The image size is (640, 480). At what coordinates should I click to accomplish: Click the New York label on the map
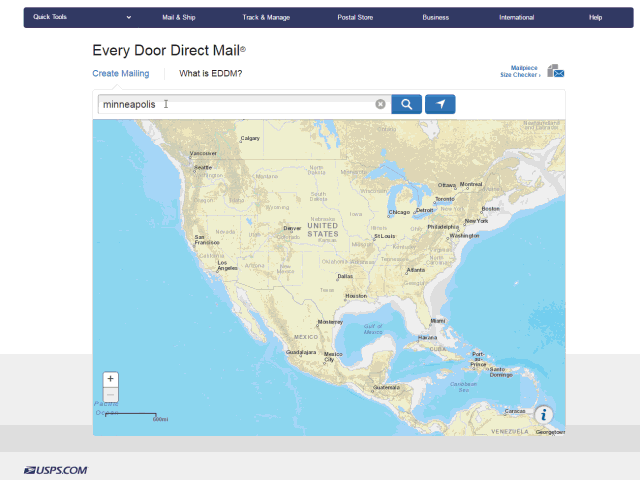[476, 221]
